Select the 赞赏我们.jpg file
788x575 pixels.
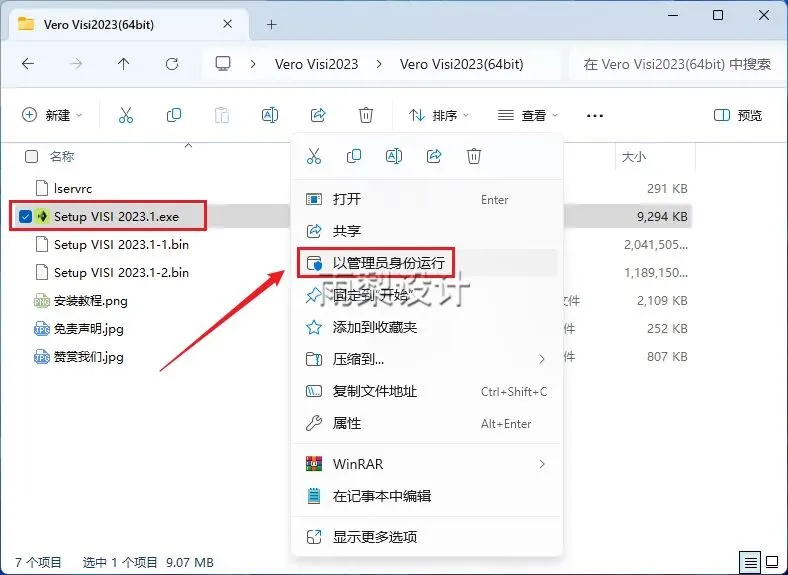click(88, 357)
